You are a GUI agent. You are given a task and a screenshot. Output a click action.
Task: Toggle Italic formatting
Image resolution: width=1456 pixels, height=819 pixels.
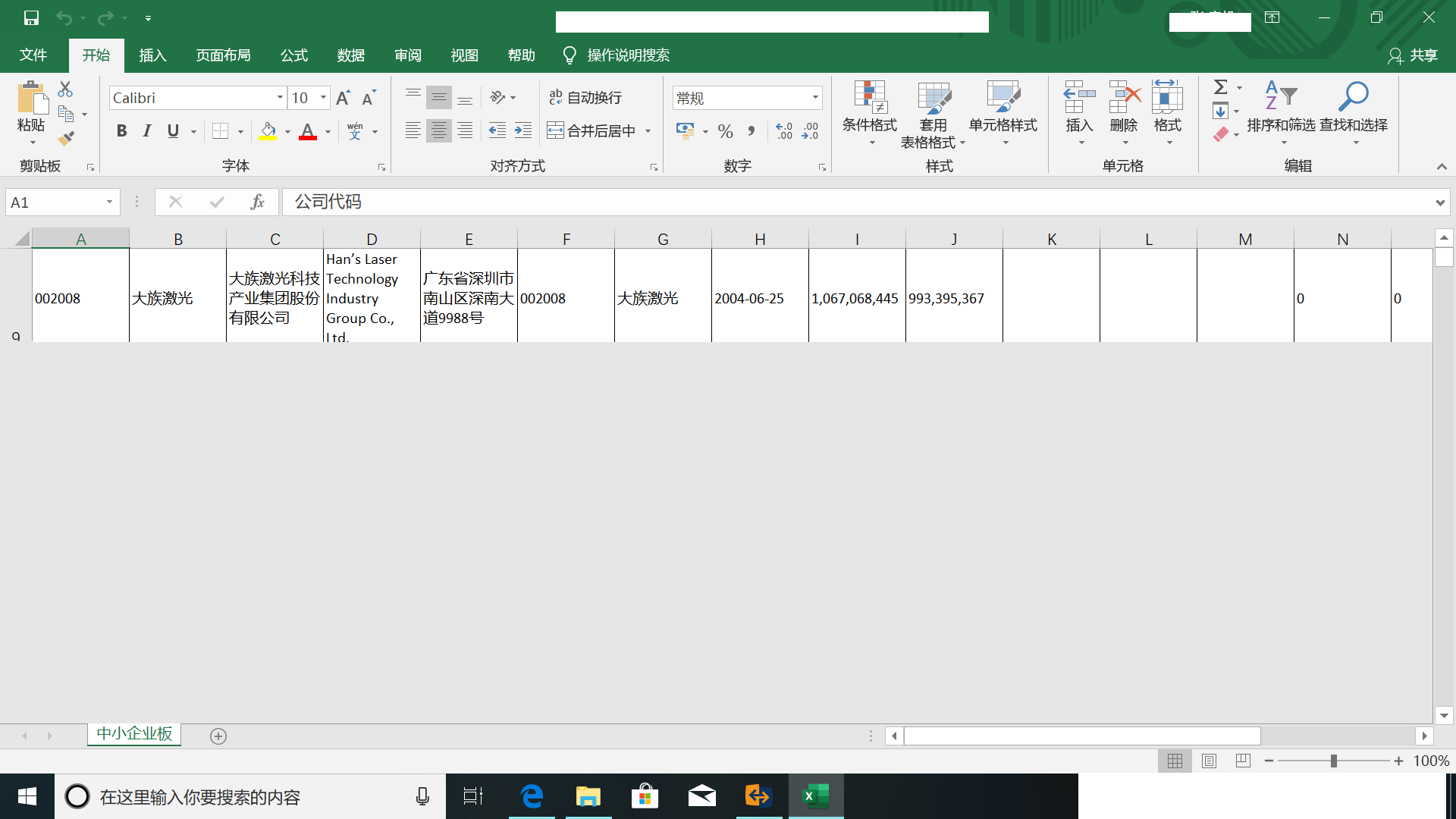point(147,131)
